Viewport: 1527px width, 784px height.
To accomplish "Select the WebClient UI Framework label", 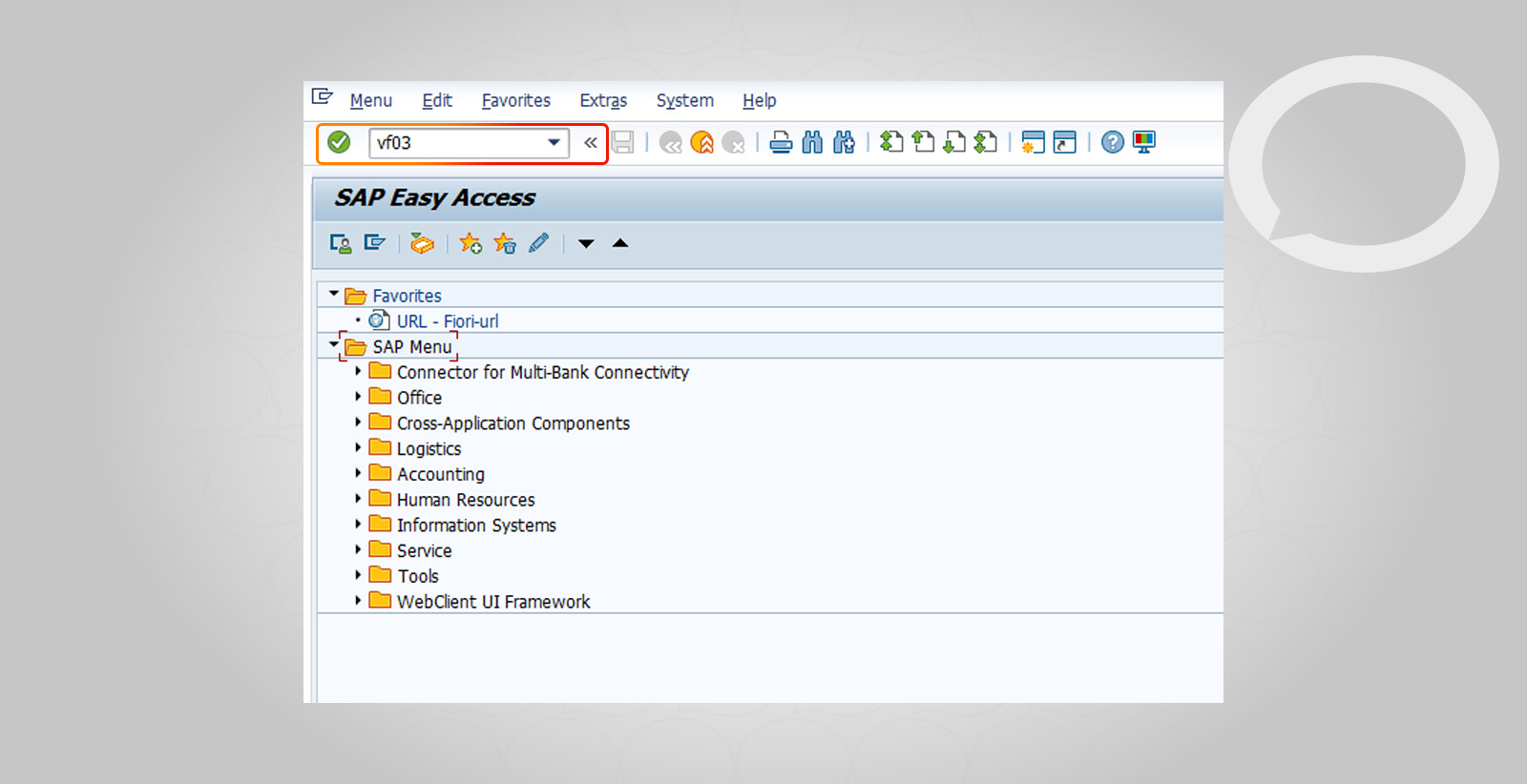I will coord(493,602).
